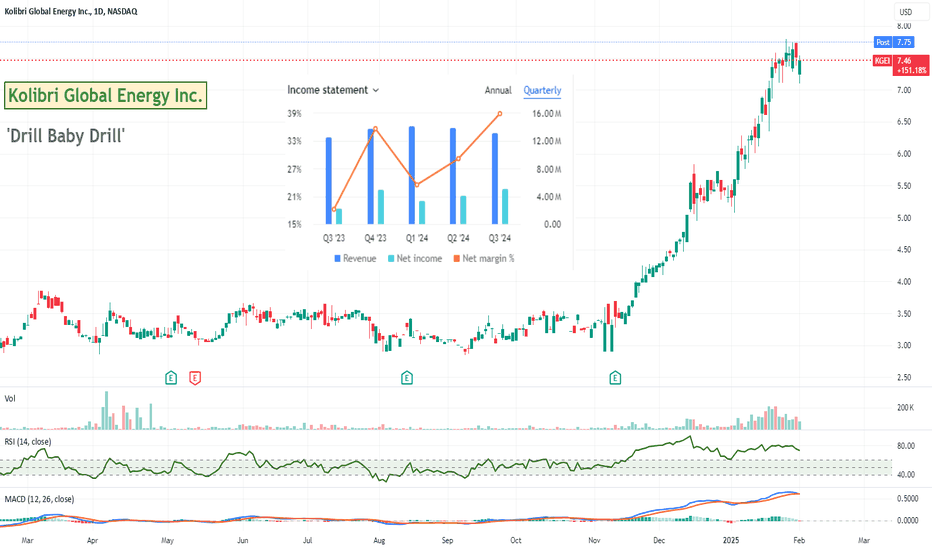Screen dimensions: 932x550
Task: Select the Quarterly tab
Action: pos(542,90)
